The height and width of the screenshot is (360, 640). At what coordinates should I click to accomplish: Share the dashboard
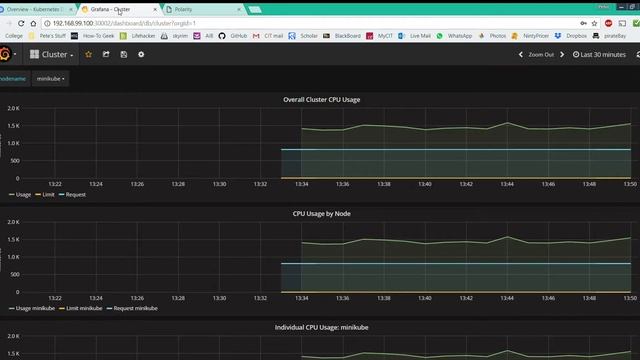[x=106, y=54]
